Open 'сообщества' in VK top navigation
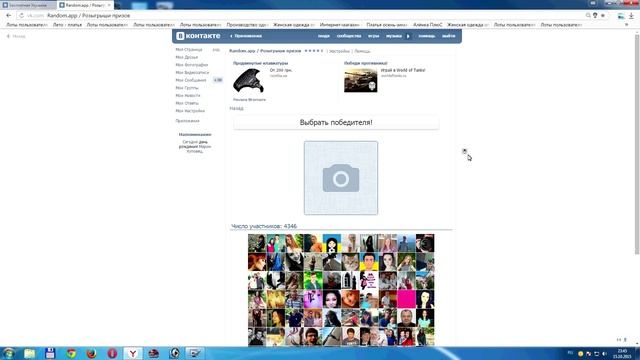The image size is (640, 360). tap(349, 36)
